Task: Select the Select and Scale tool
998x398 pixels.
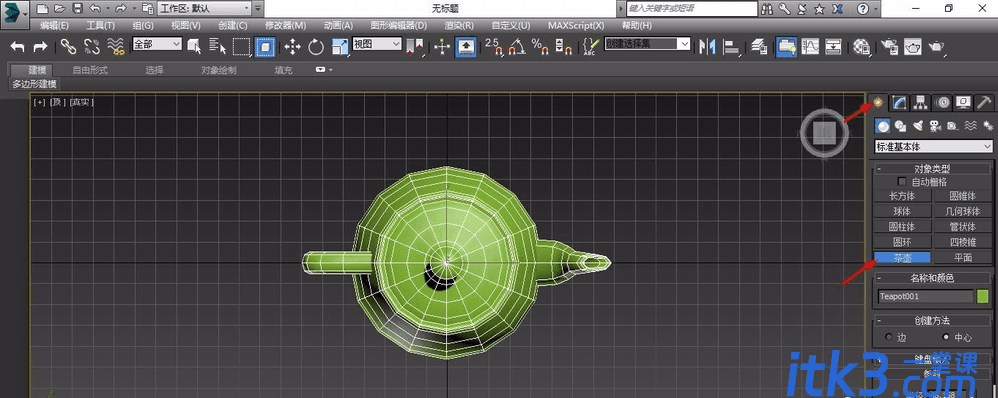Action: [341, 46]
